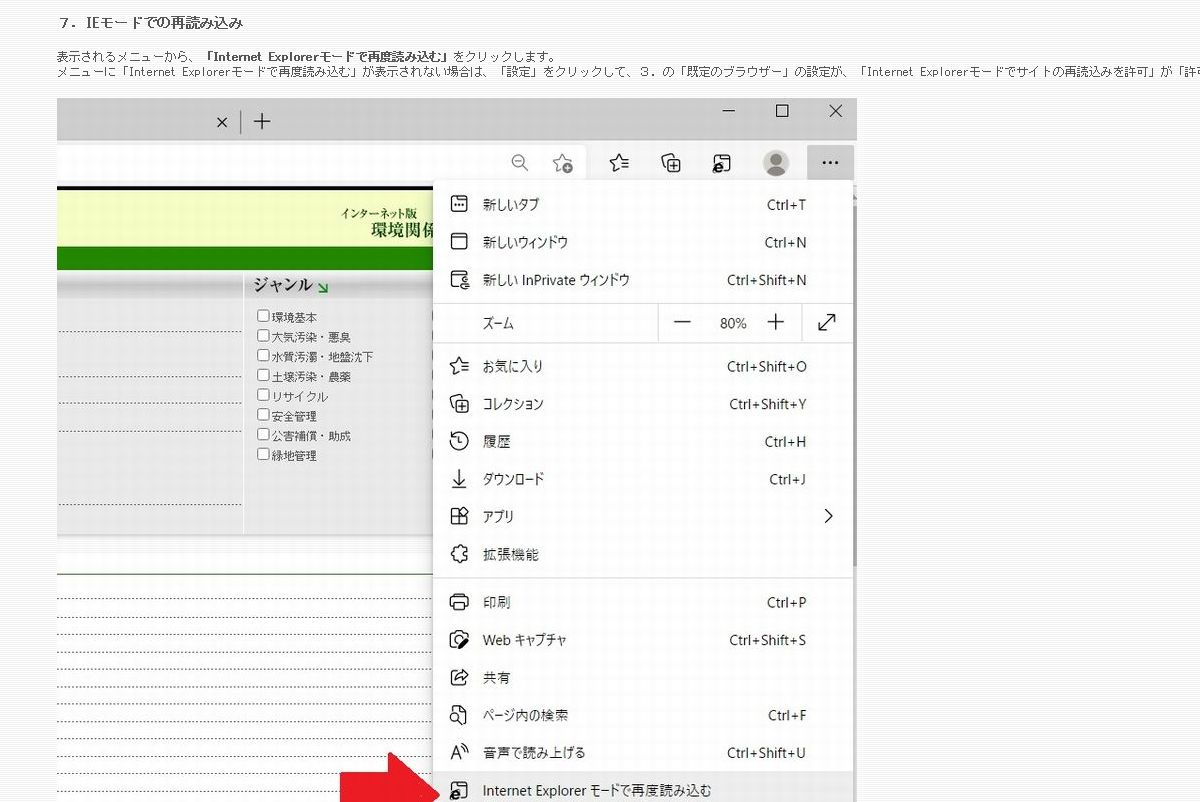
Task: Select 印刷 from the menu
Action: tap(643, 602)
